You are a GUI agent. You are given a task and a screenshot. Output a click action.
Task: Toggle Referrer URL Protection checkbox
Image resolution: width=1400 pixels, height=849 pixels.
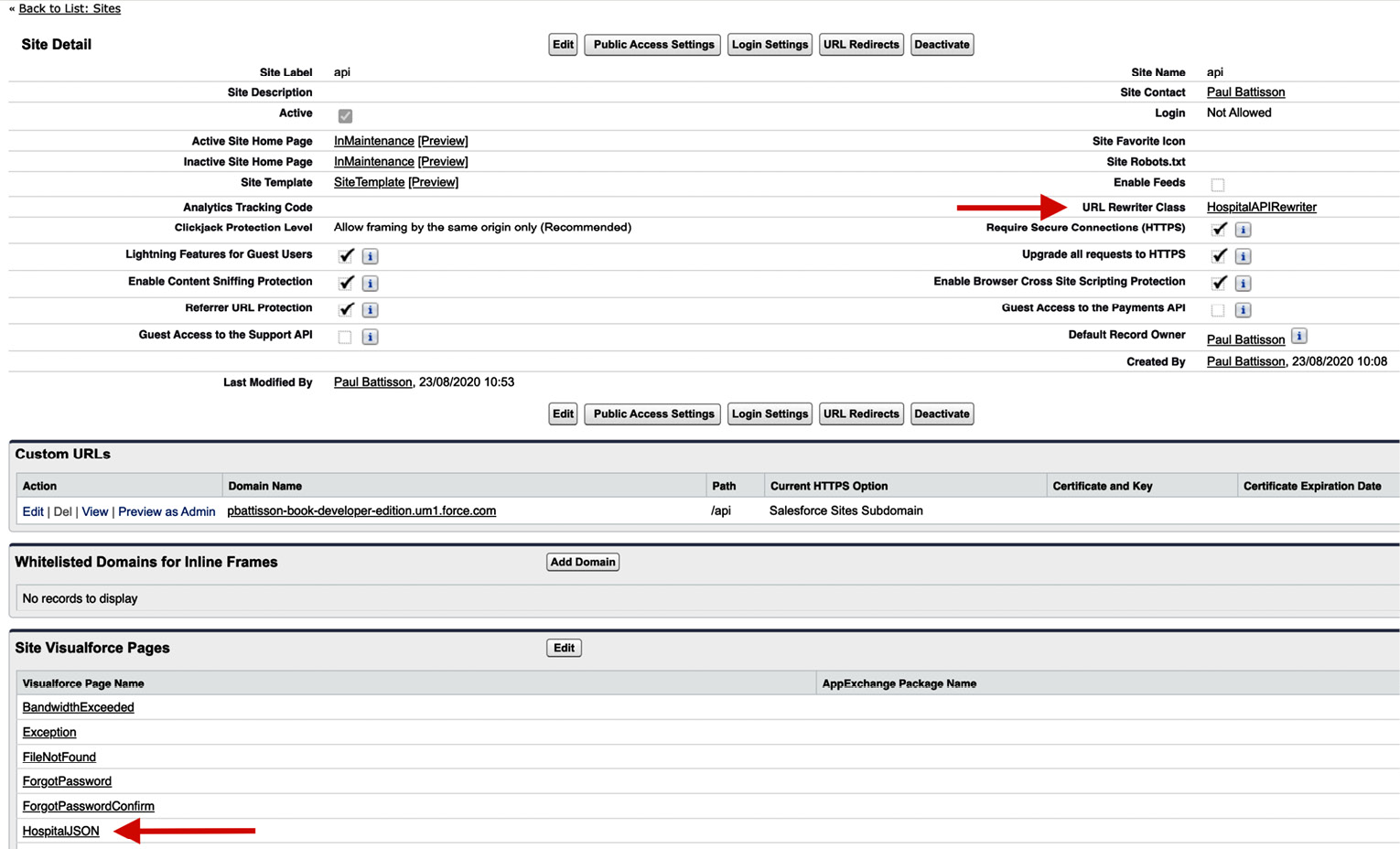click(x=346, y=309)
